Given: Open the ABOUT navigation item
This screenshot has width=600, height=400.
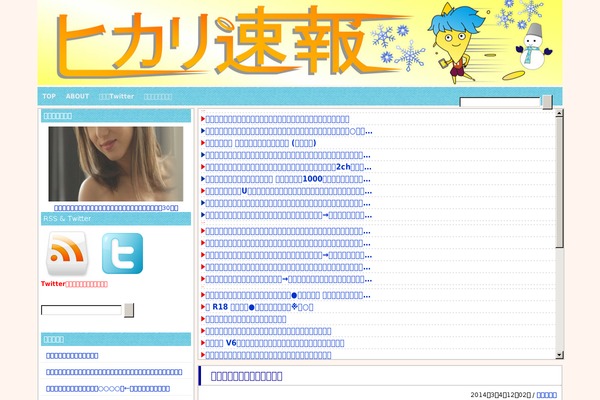Looking at the screenshot, I should (77, 96).
